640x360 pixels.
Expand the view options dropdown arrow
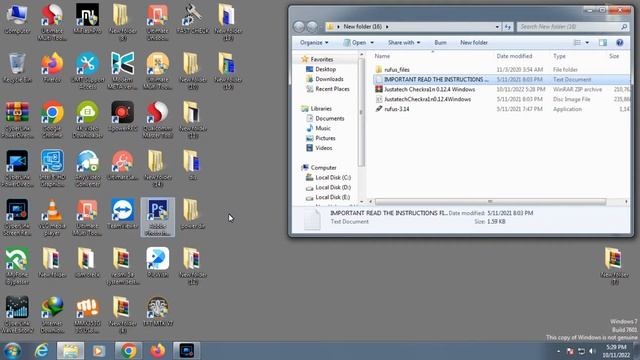[x=587, y=42]
